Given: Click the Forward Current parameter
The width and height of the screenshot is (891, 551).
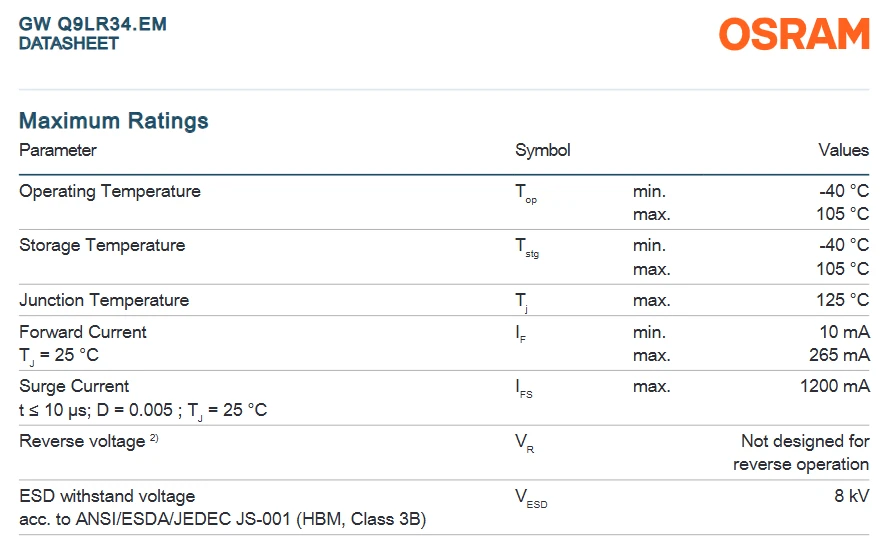Looking at the screenshot, I should 83,332.
